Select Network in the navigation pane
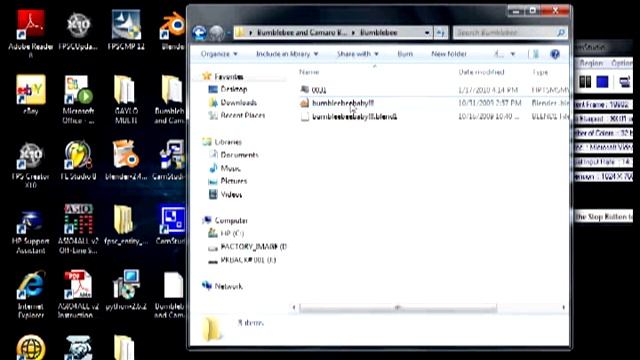This screenshot has height=360, width=640. [x=228, y=287]
